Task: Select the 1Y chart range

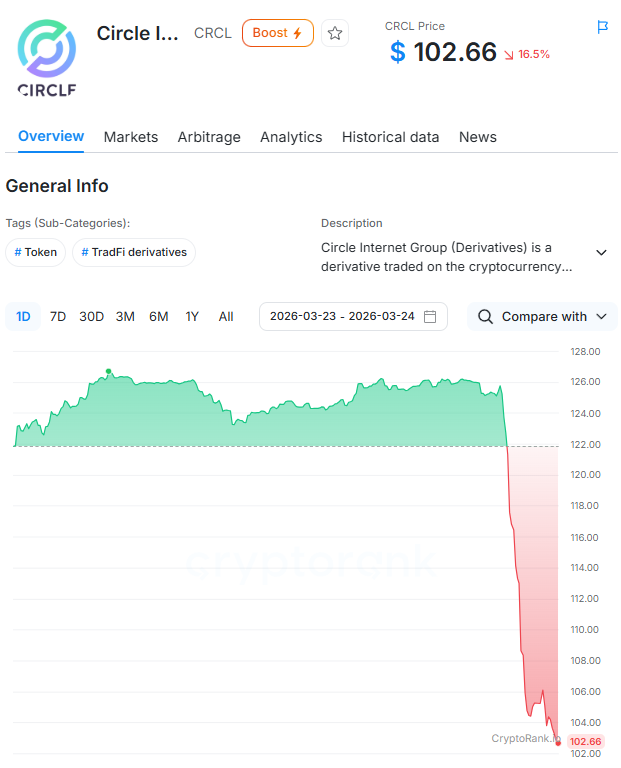Action: click(192, 316)
